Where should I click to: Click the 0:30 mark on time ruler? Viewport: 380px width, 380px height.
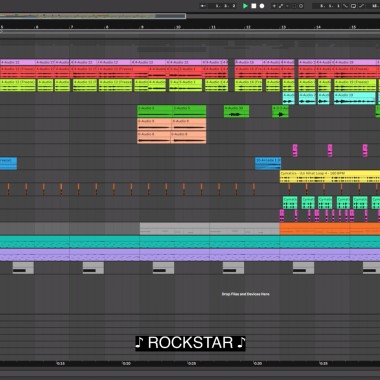258,363
